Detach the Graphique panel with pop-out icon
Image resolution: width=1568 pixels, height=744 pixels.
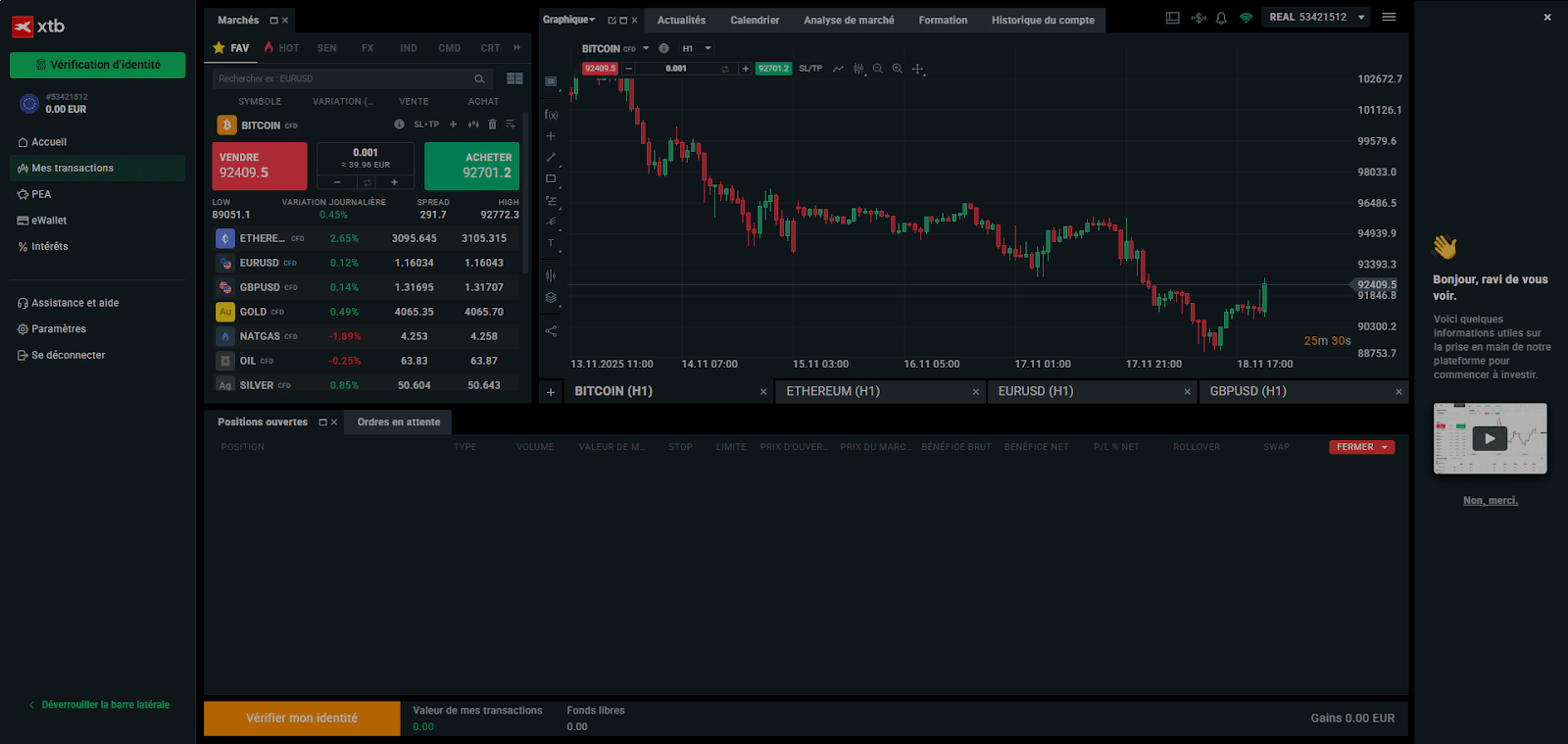click(612, 21)
